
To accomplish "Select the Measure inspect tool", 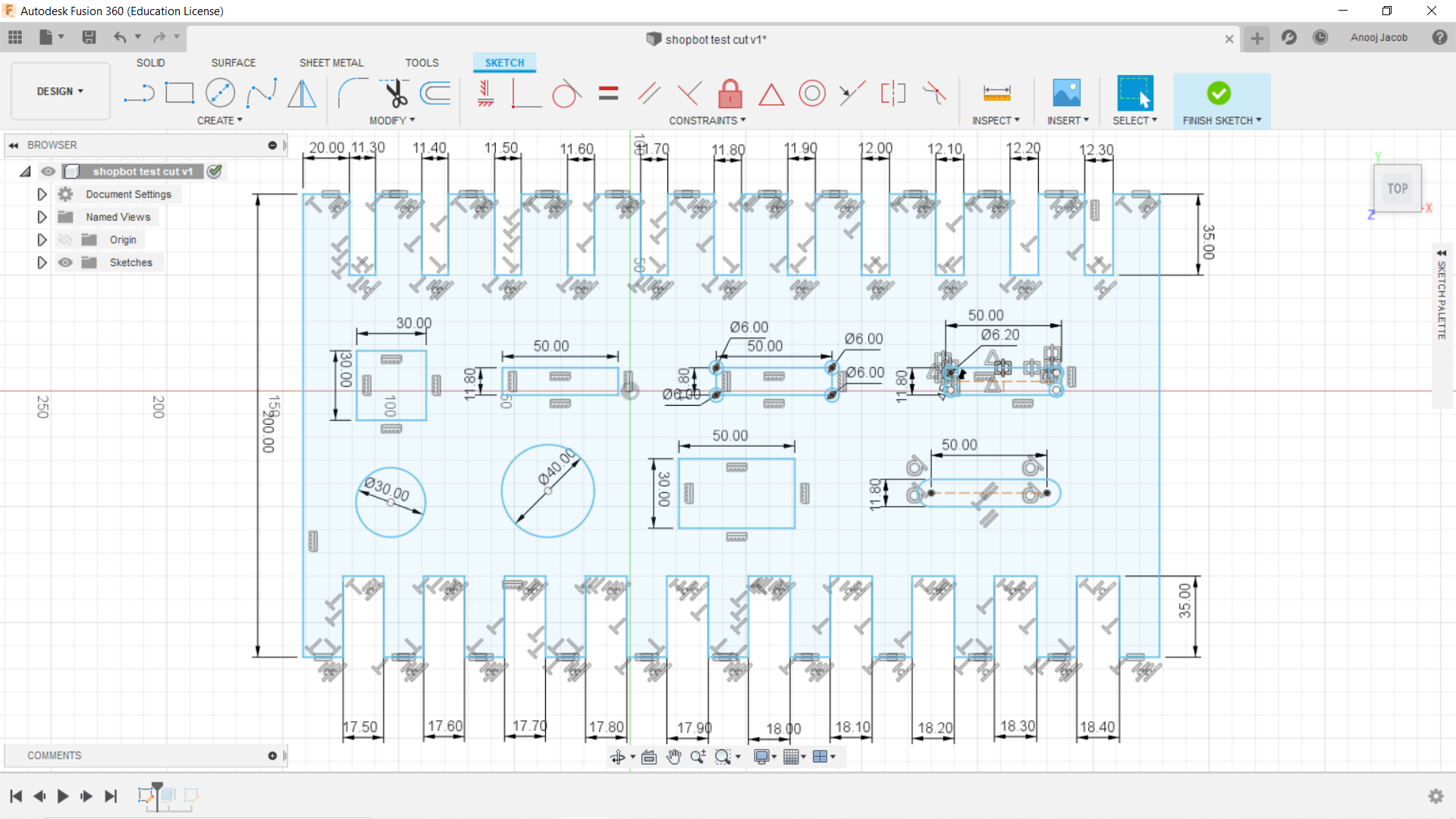I will coord(996,93).
